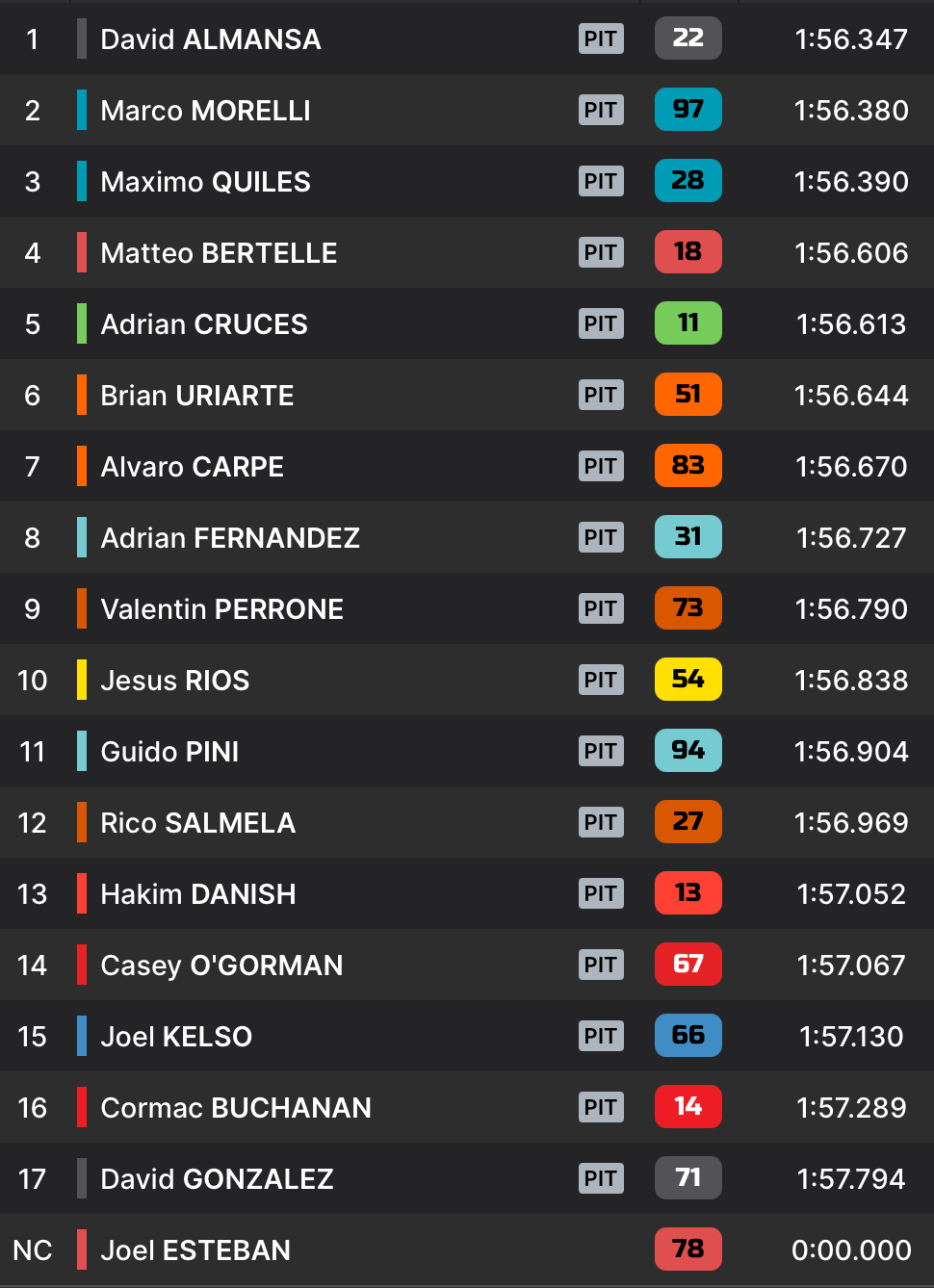This screenshot has width=934, height=1288.
Task: Click the 1:57.794 time for David GONZALEZ
Action: click(851, 1179)
